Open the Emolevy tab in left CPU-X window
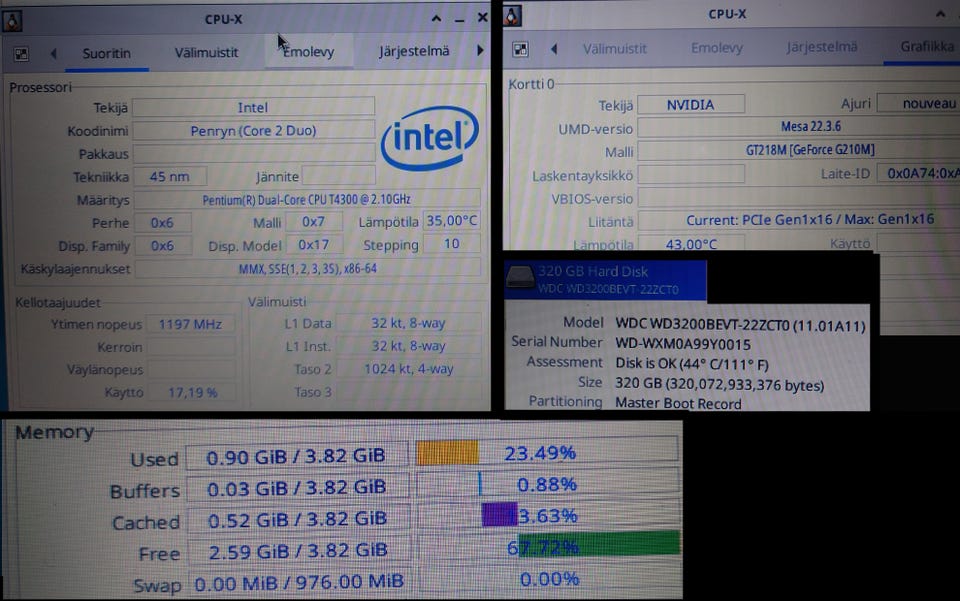Viewport: 960px width, 601px height. (x=309, y=52)
